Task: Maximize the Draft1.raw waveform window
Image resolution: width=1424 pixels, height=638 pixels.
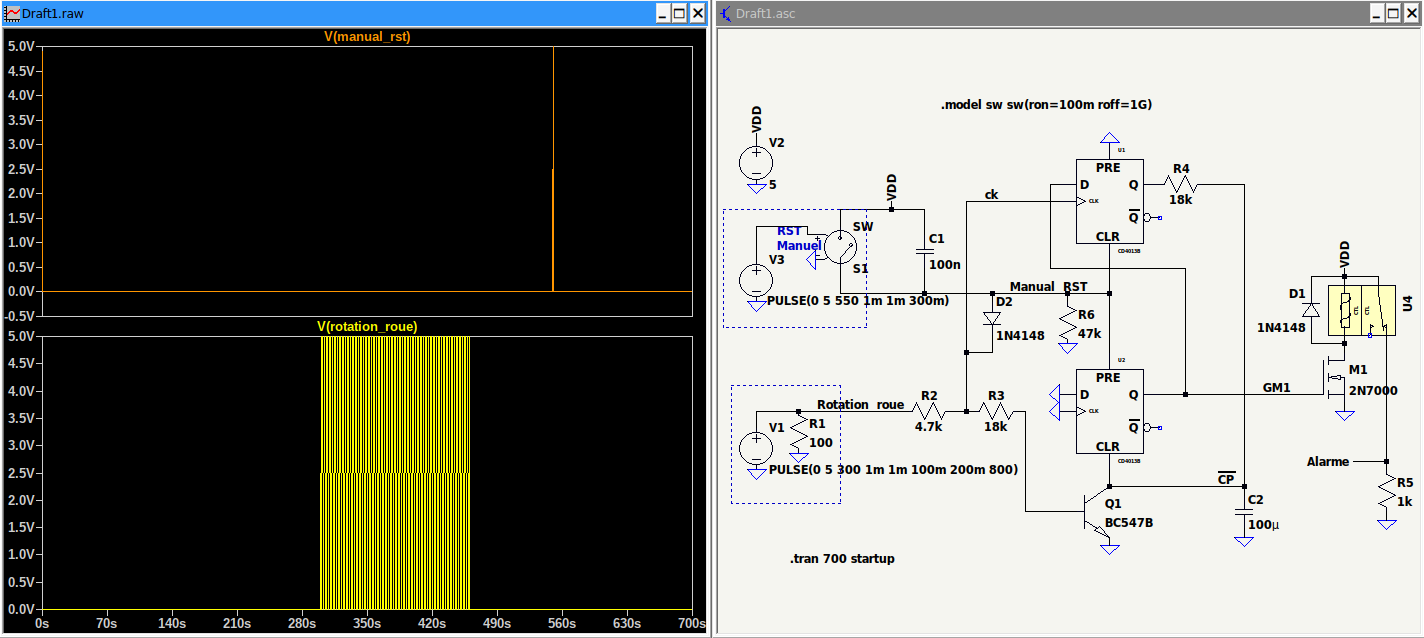Action: coord(679,13)
